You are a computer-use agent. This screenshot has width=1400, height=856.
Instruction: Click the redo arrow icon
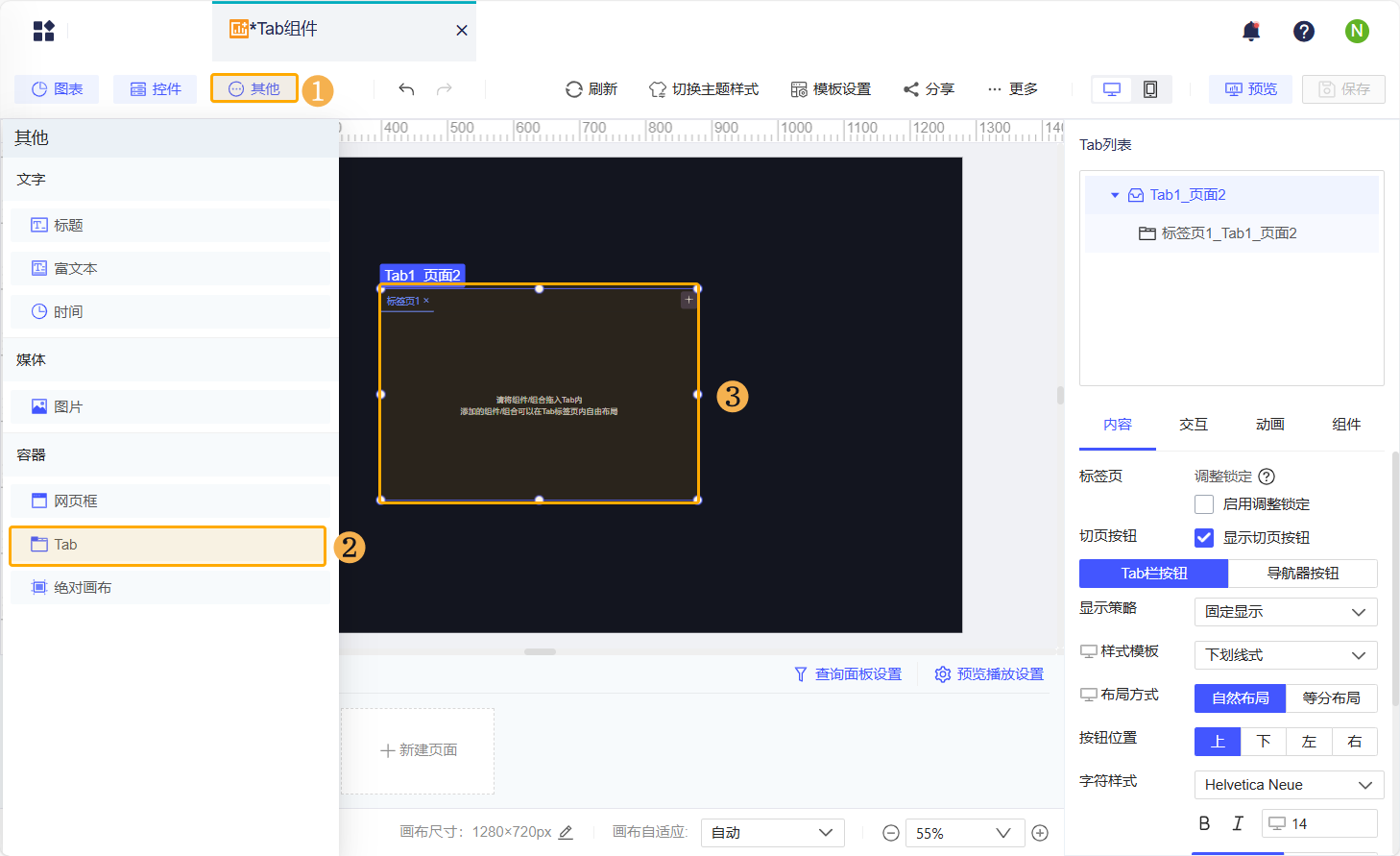tap(444, 89)
